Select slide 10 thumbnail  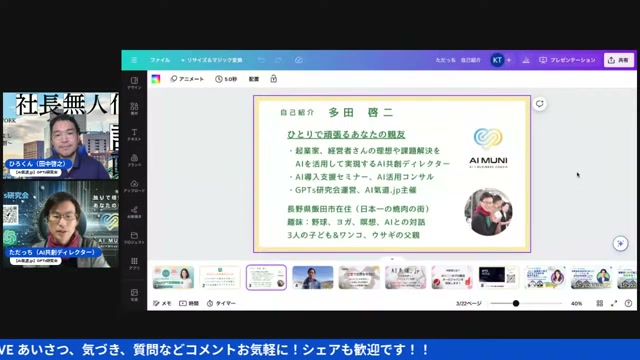[591, 277]
